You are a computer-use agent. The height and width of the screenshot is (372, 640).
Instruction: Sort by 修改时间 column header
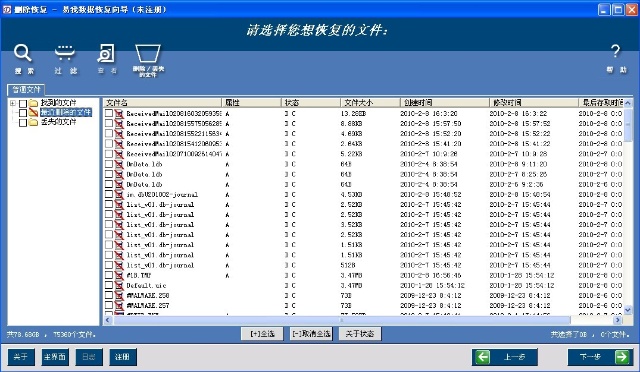[533, 102]
